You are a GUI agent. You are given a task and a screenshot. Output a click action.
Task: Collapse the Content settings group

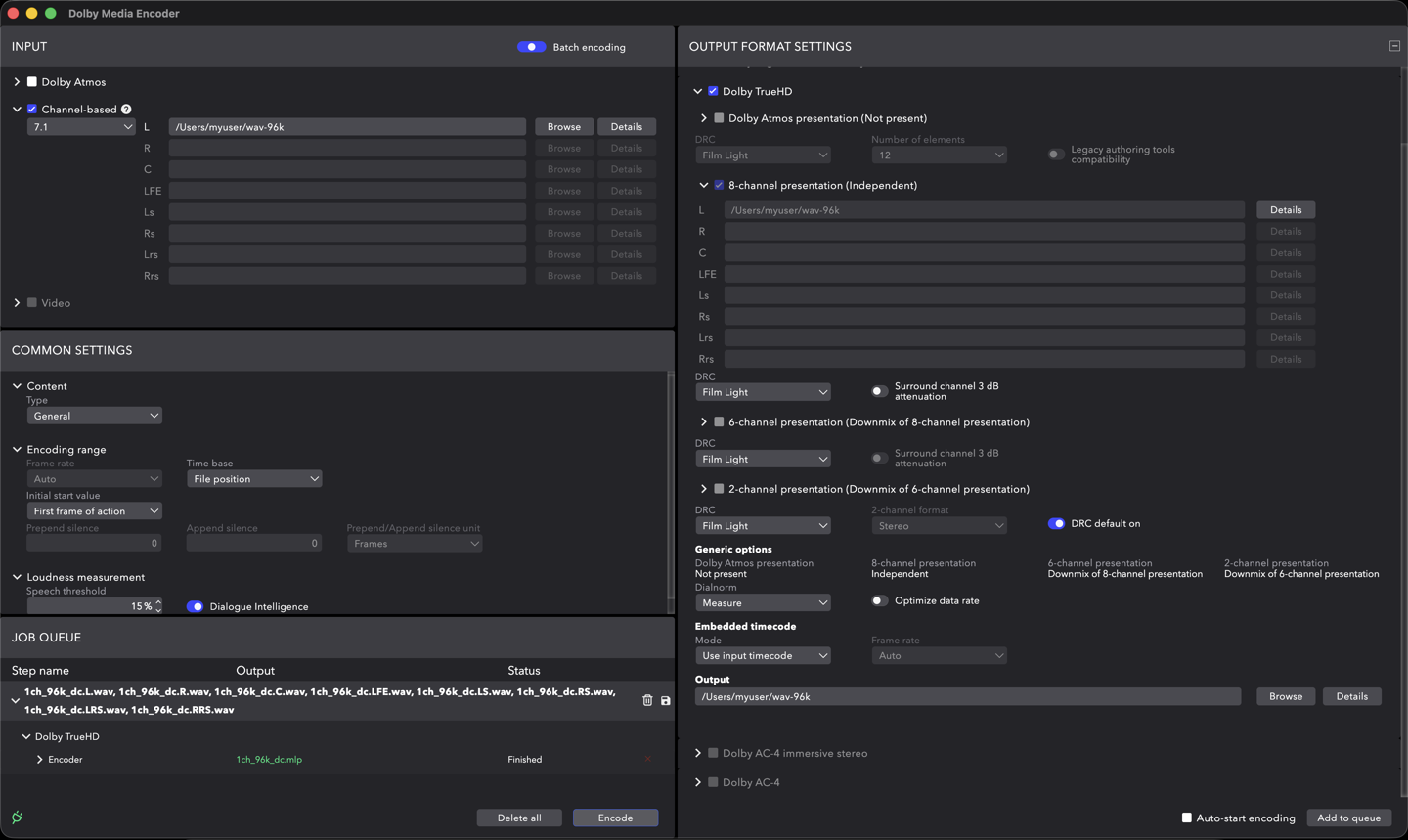[17, 386]
